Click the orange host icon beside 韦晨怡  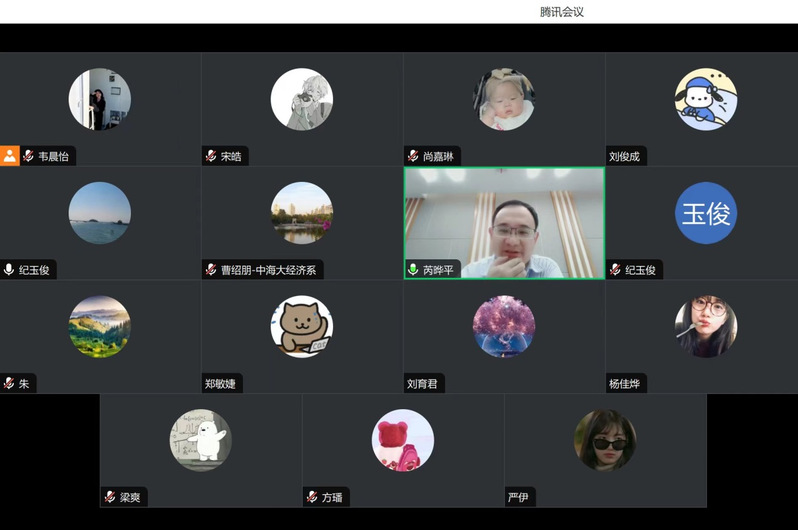tap(10, 156)
